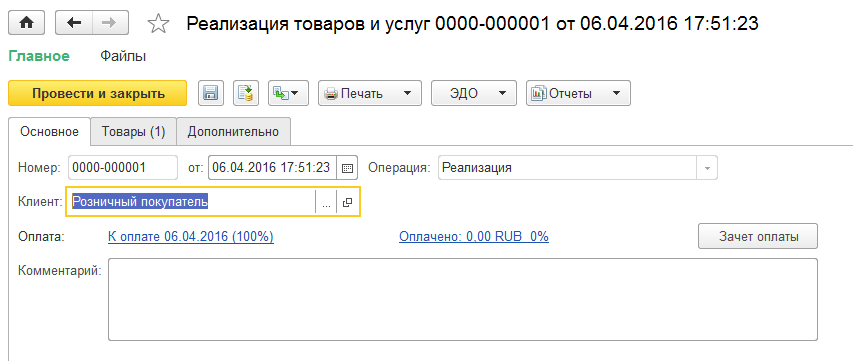
Task: Click into the Комментарий text area
Action: pos(463,300)
